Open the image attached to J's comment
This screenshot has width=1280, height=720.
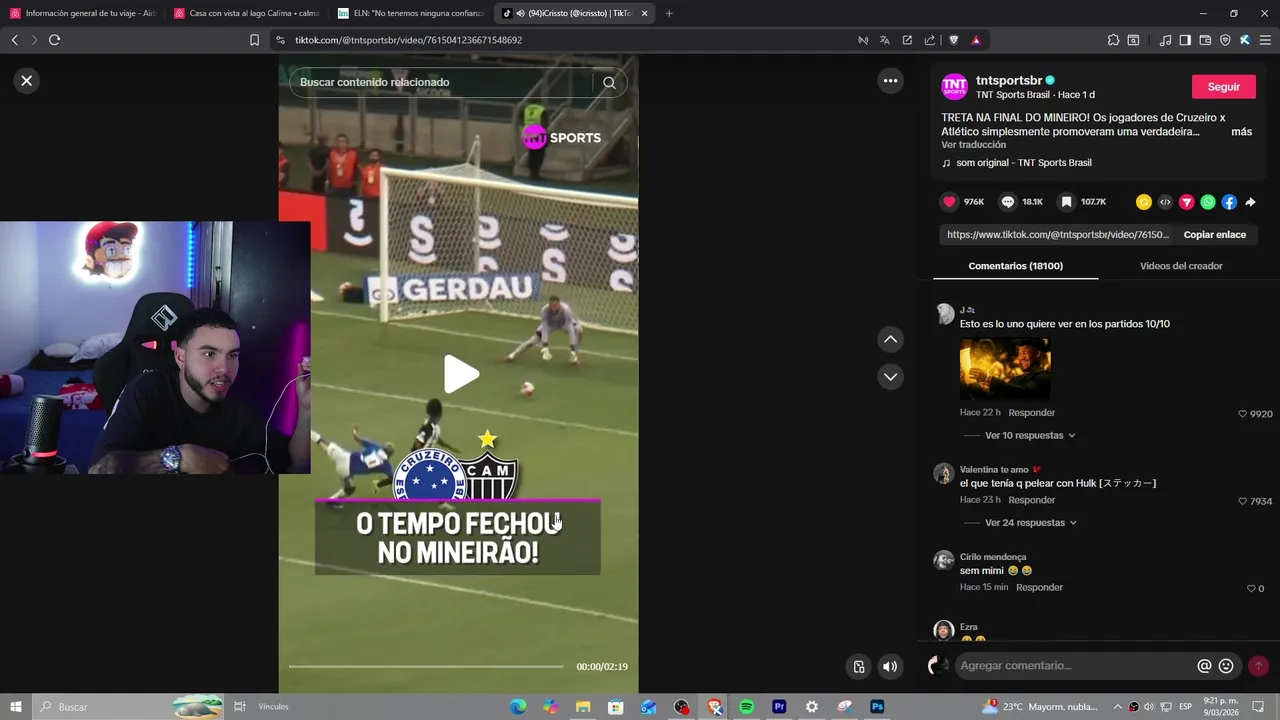tap(1005, 369)
